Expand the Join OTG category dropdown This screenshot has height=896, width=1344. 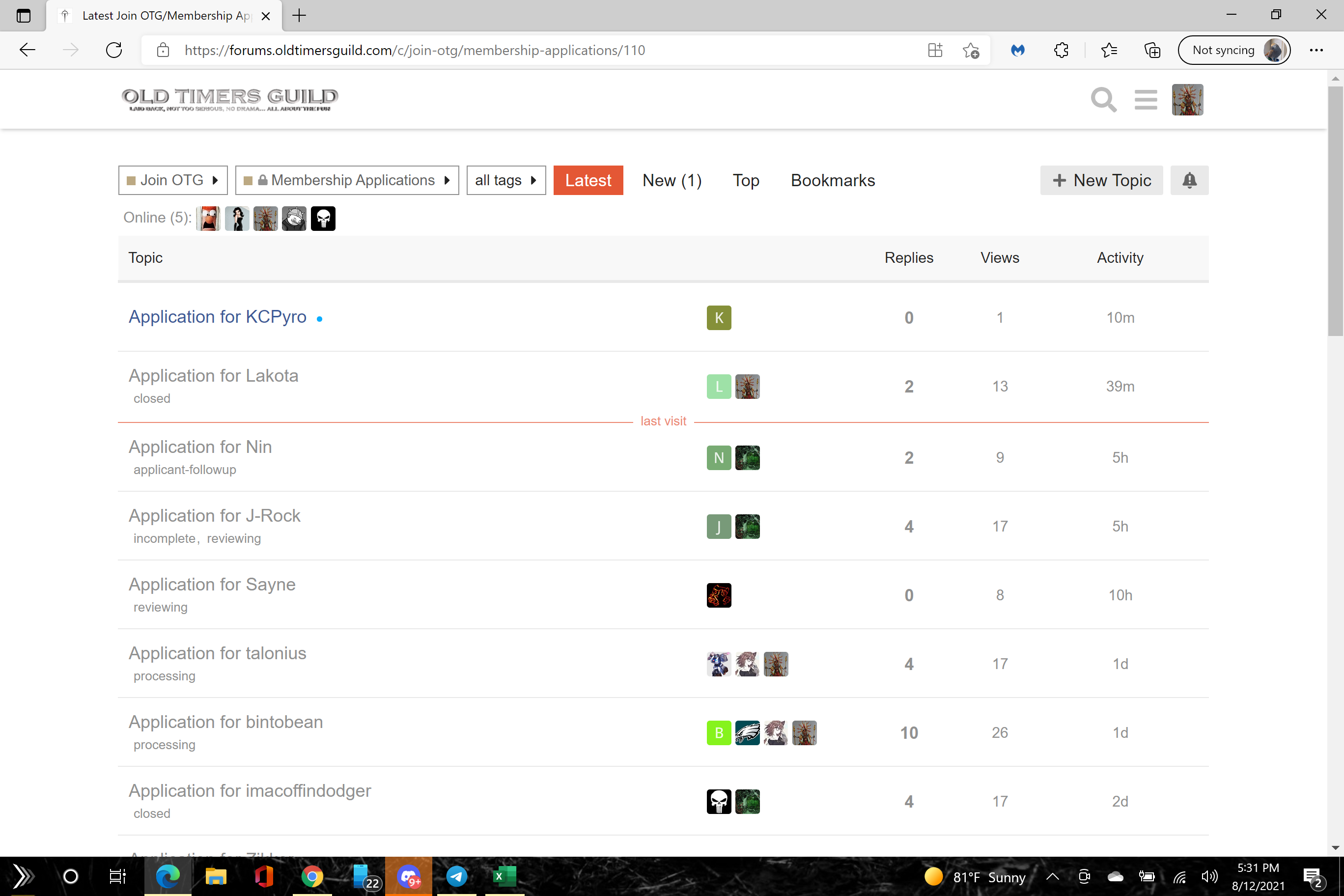pyautogui.click(x=172, y=181)
